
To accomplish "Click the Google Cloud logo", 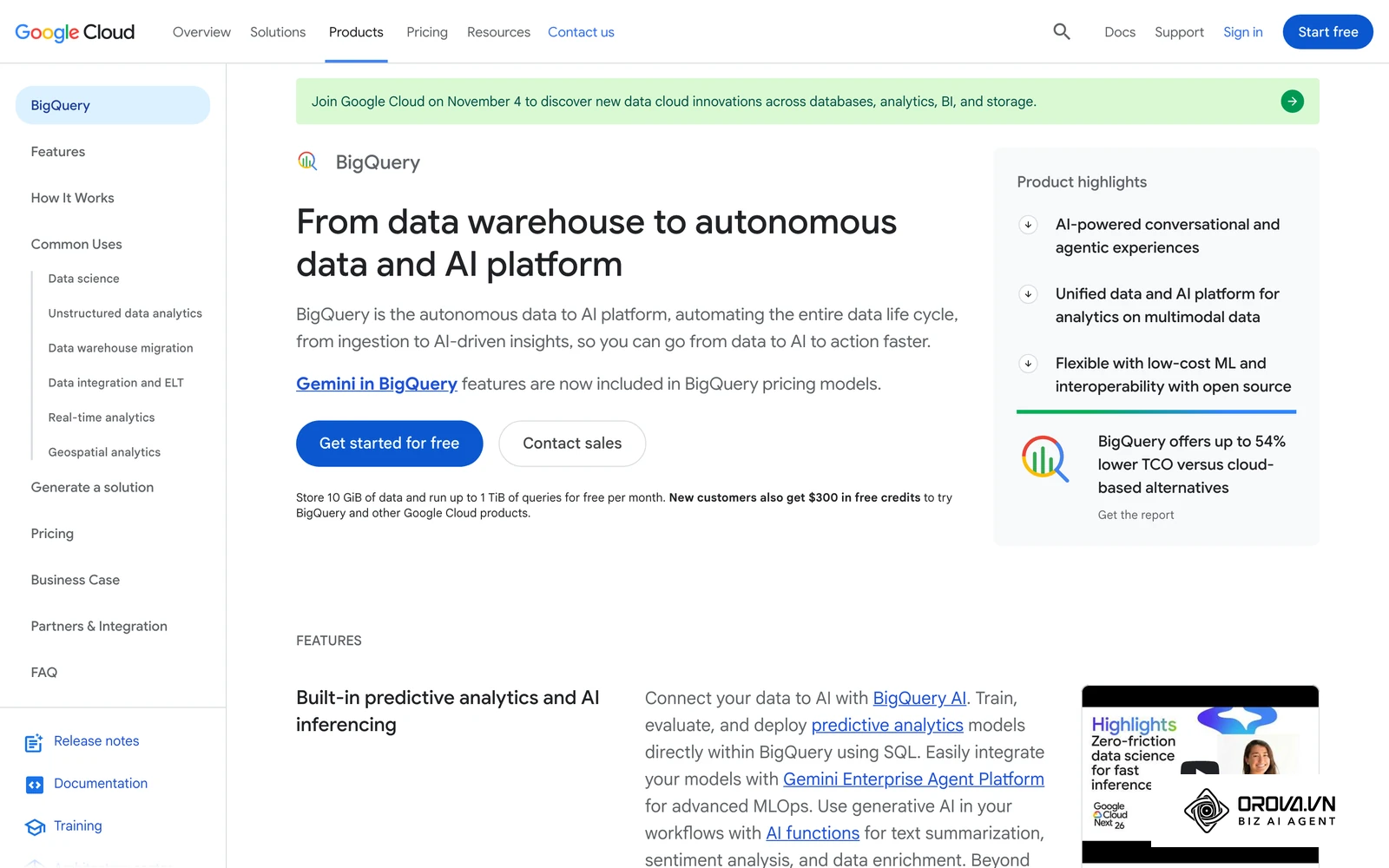I will tap(75, 32).
